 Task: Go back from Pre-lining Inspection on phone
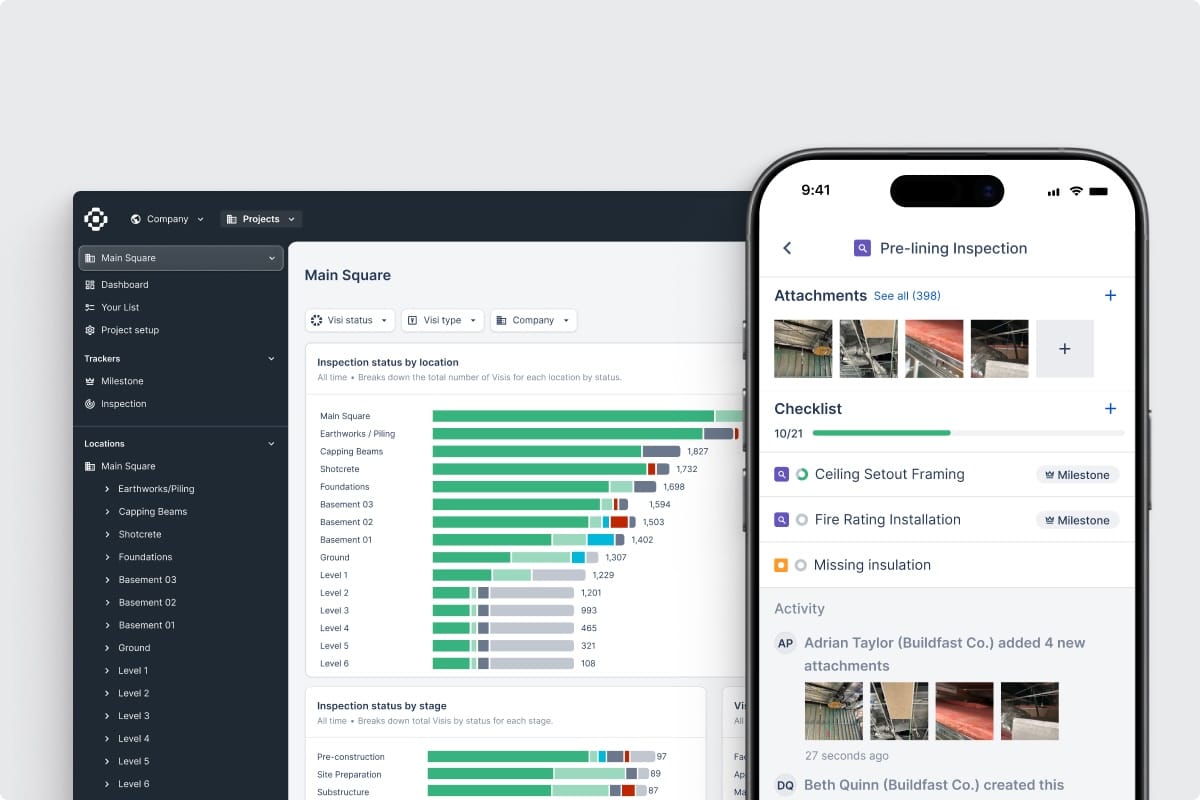[x=787, y=248]
